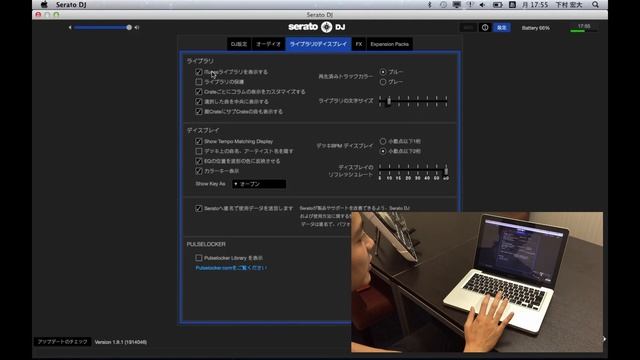640x360 pixels.
Task: Click the ディスプレイ section heading
Action: click(x=203, y=130)
